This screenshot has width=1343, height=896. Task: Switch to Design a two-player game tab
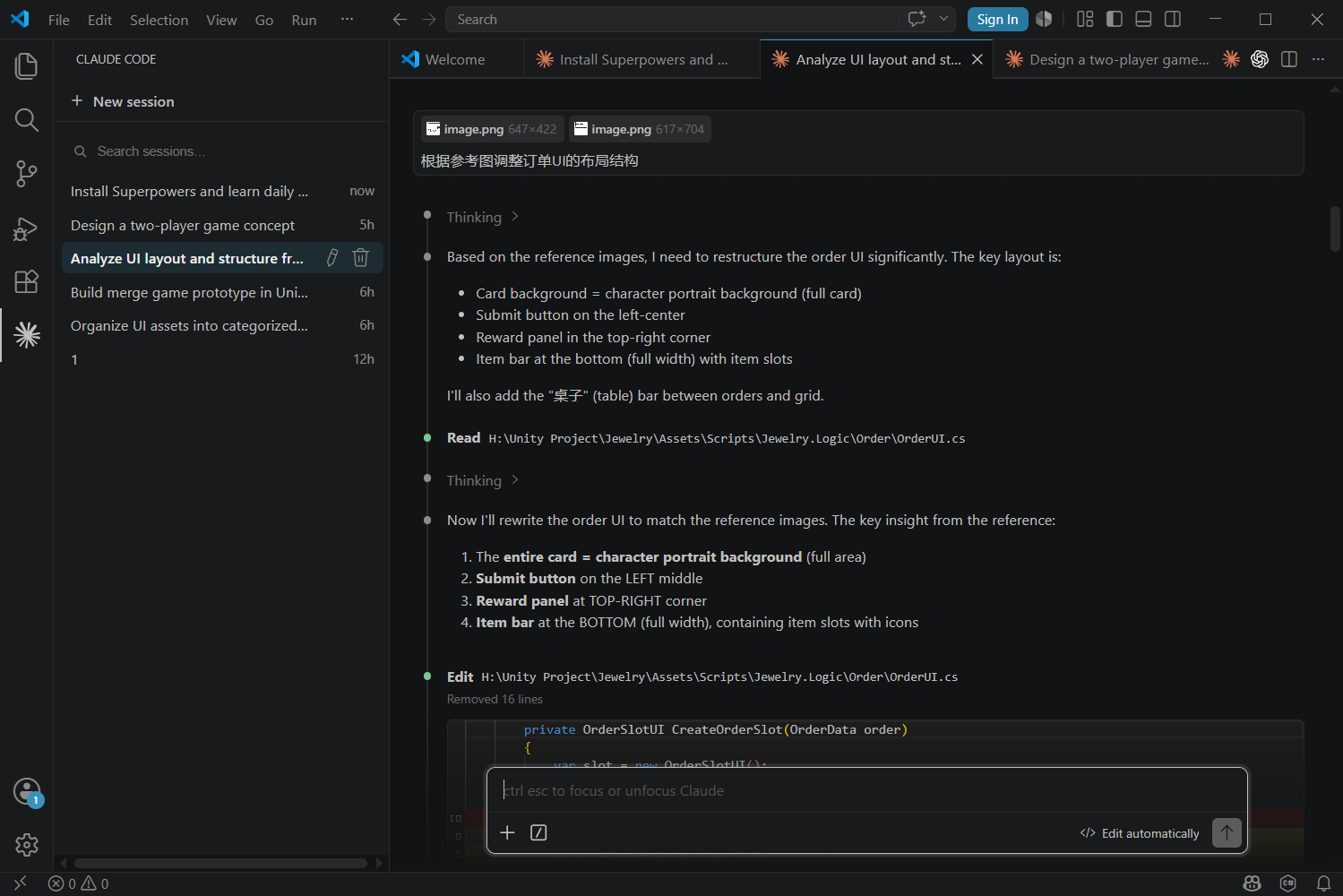coord(1107,59)
